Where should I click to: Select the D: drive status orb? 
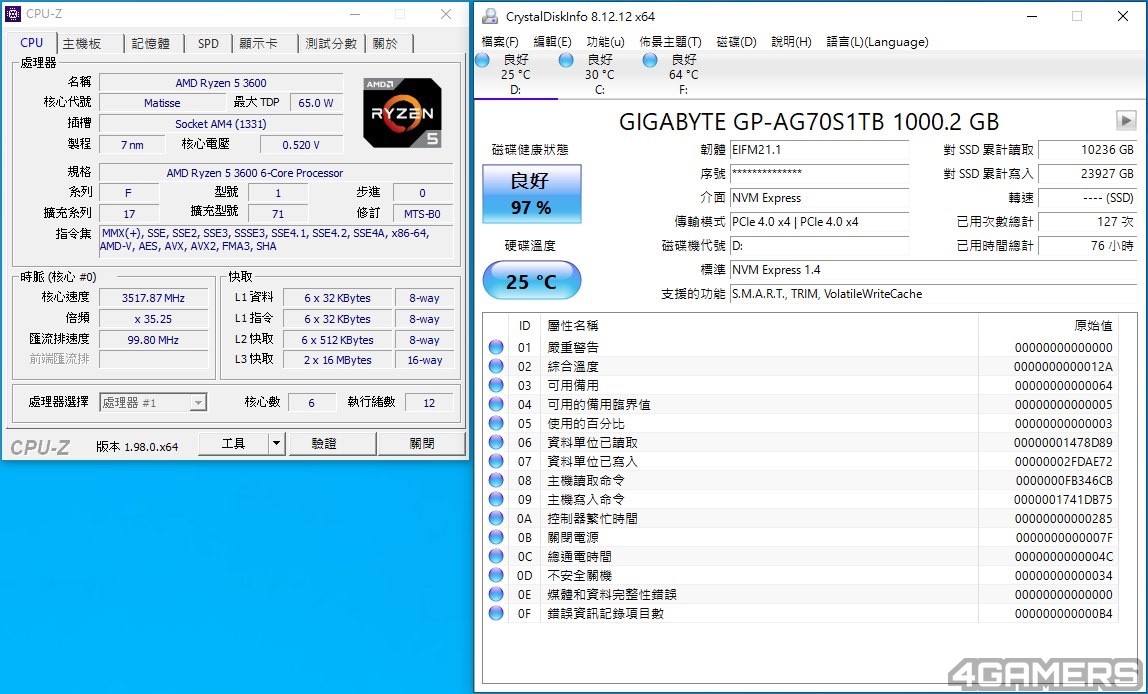(483, 60)
